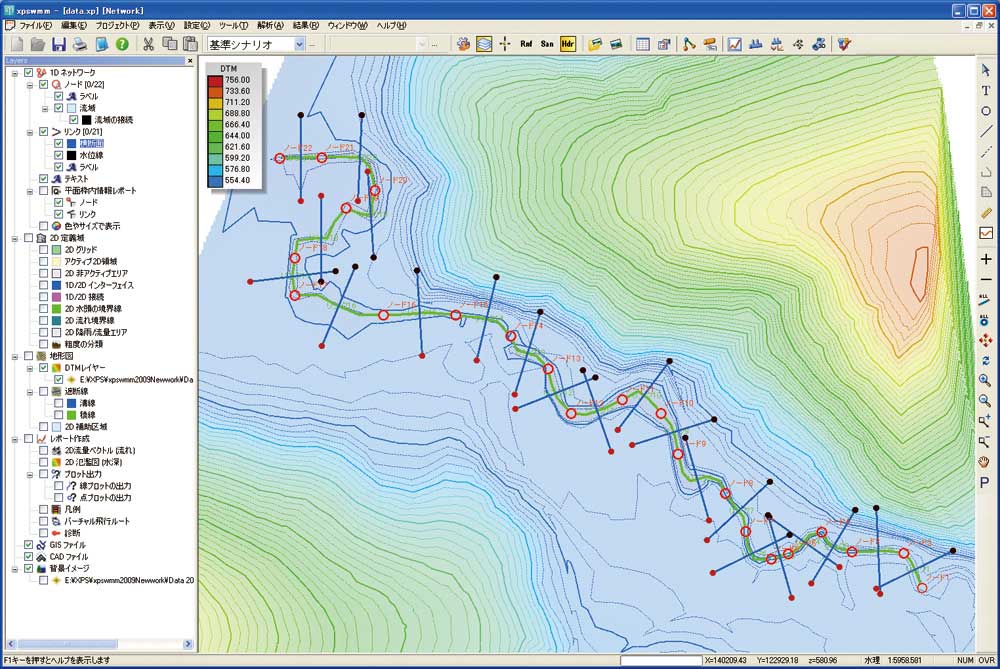The height and width of the screenshot is (669, 1000).
Task: Toggle the GIS ファイル checkbox
Action: (x=29, y=545)
